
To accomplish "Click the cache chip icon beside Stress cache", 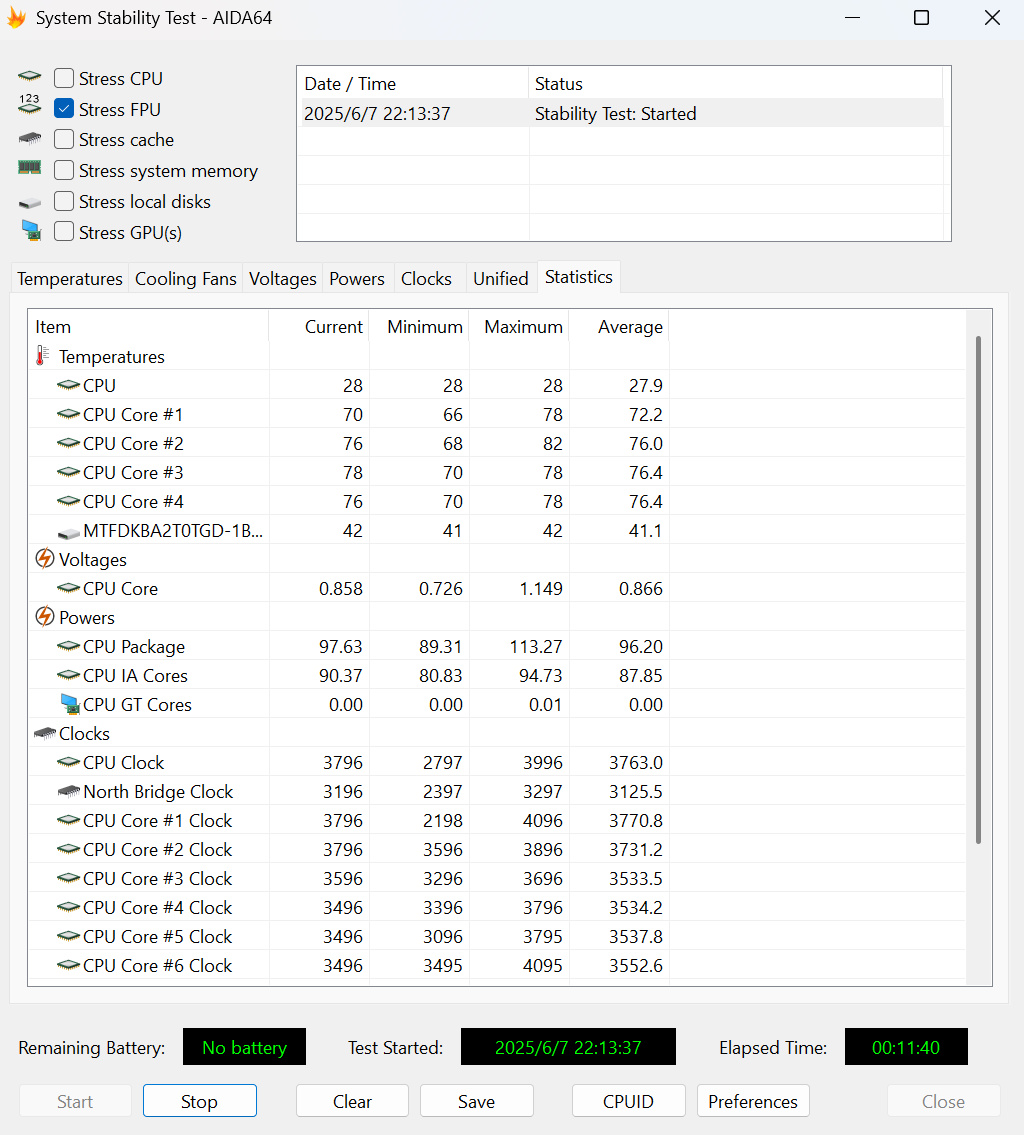I will [x=30, y=138].
